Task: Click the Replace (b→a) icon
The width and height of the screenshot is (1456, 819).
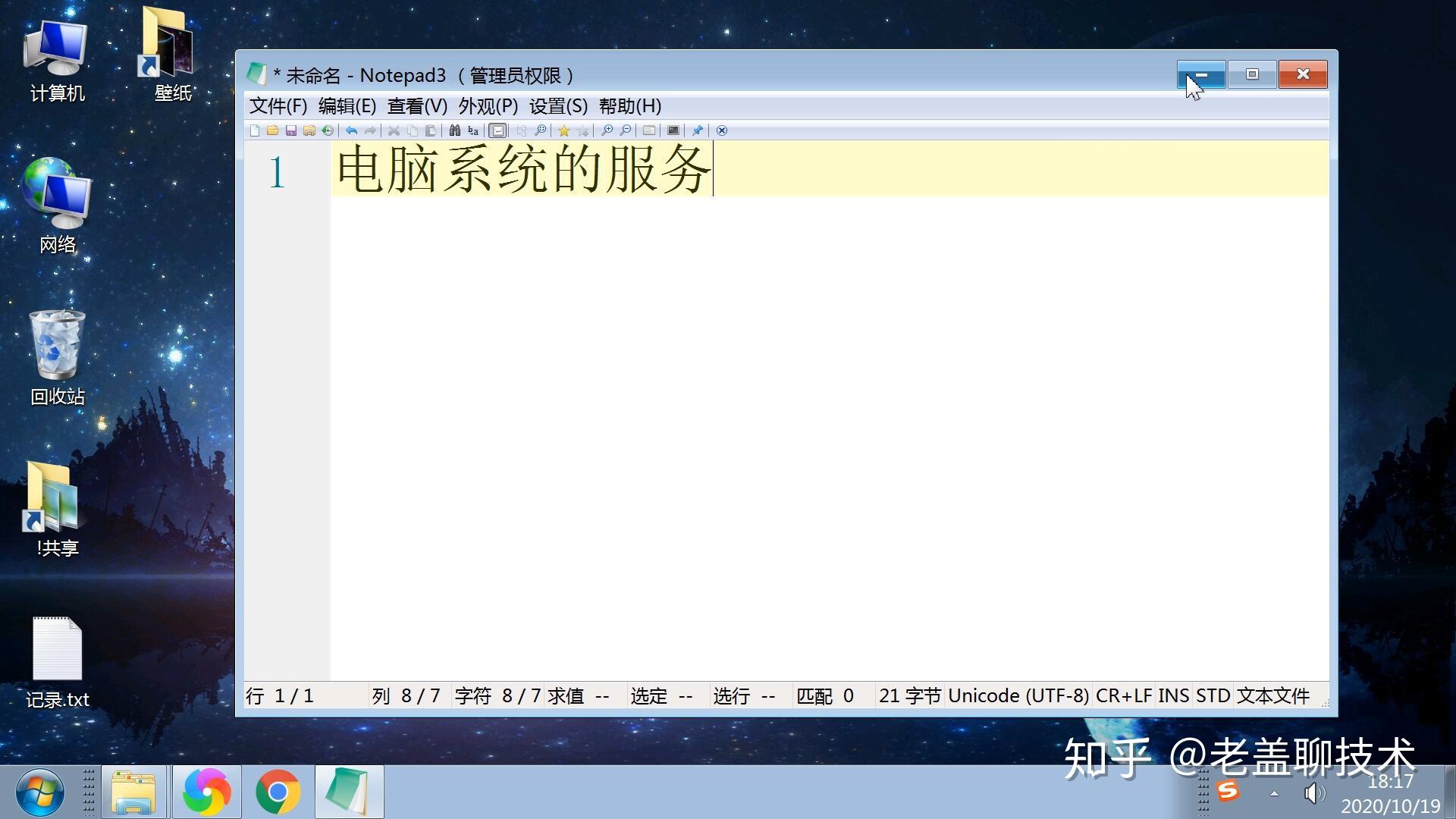Action: pyautogui.click(x=473, y=130)
